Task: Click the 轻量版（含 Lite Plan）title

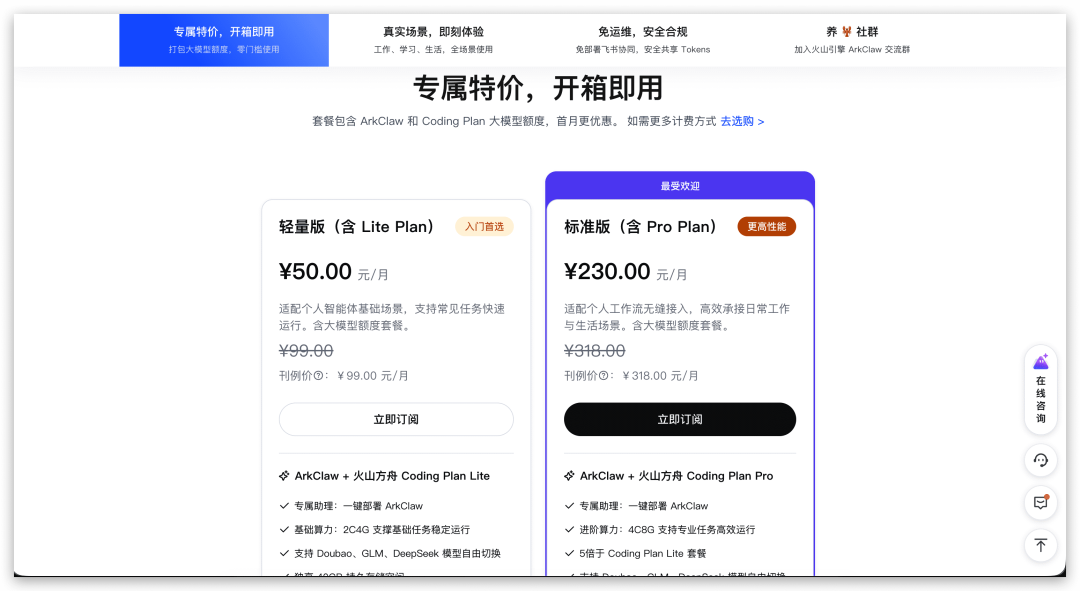Action: coord(357,227)
